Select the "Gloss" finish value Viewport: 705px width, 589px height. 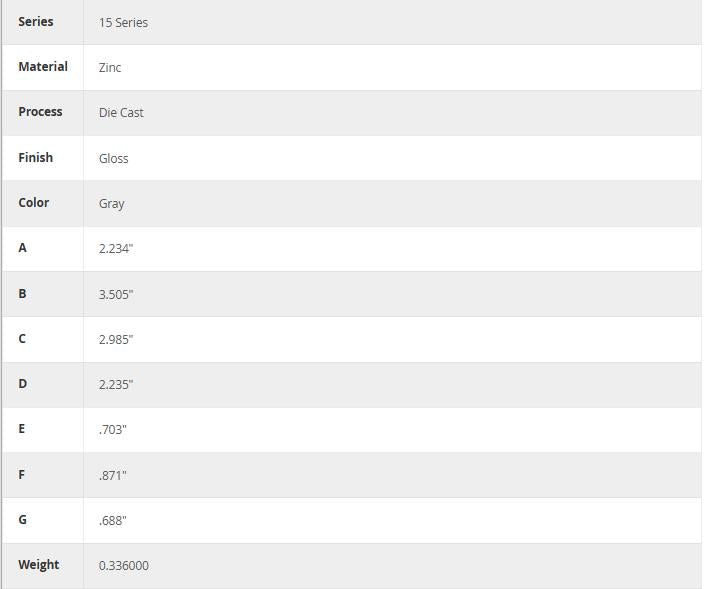coord(113,158)
